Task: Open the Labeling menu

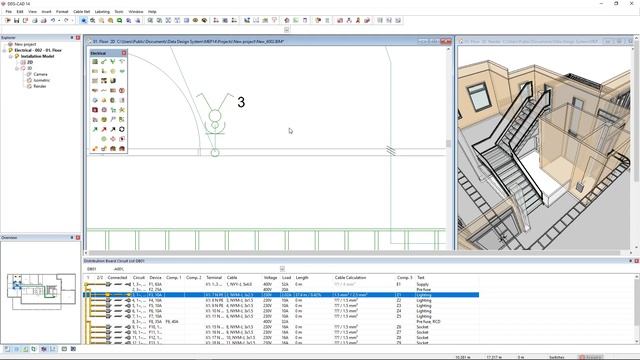Action: tap(102, 12)
